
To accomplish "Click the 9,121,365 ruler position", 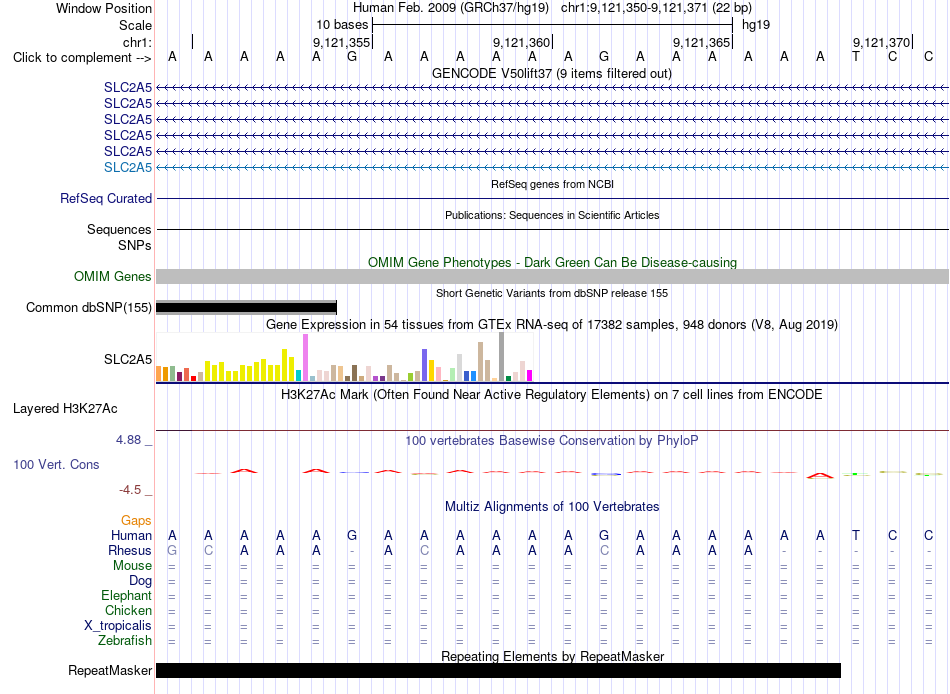I will [x=701, y=42].
